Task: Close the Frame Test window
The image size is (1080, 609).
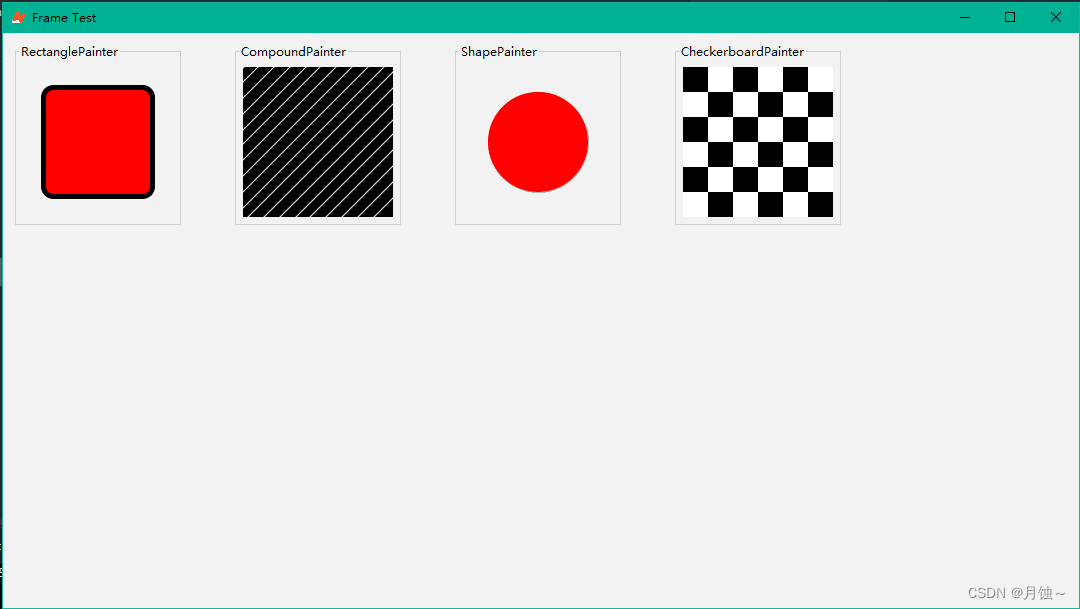Action: pyautogui.click(x=1055, y=17)
